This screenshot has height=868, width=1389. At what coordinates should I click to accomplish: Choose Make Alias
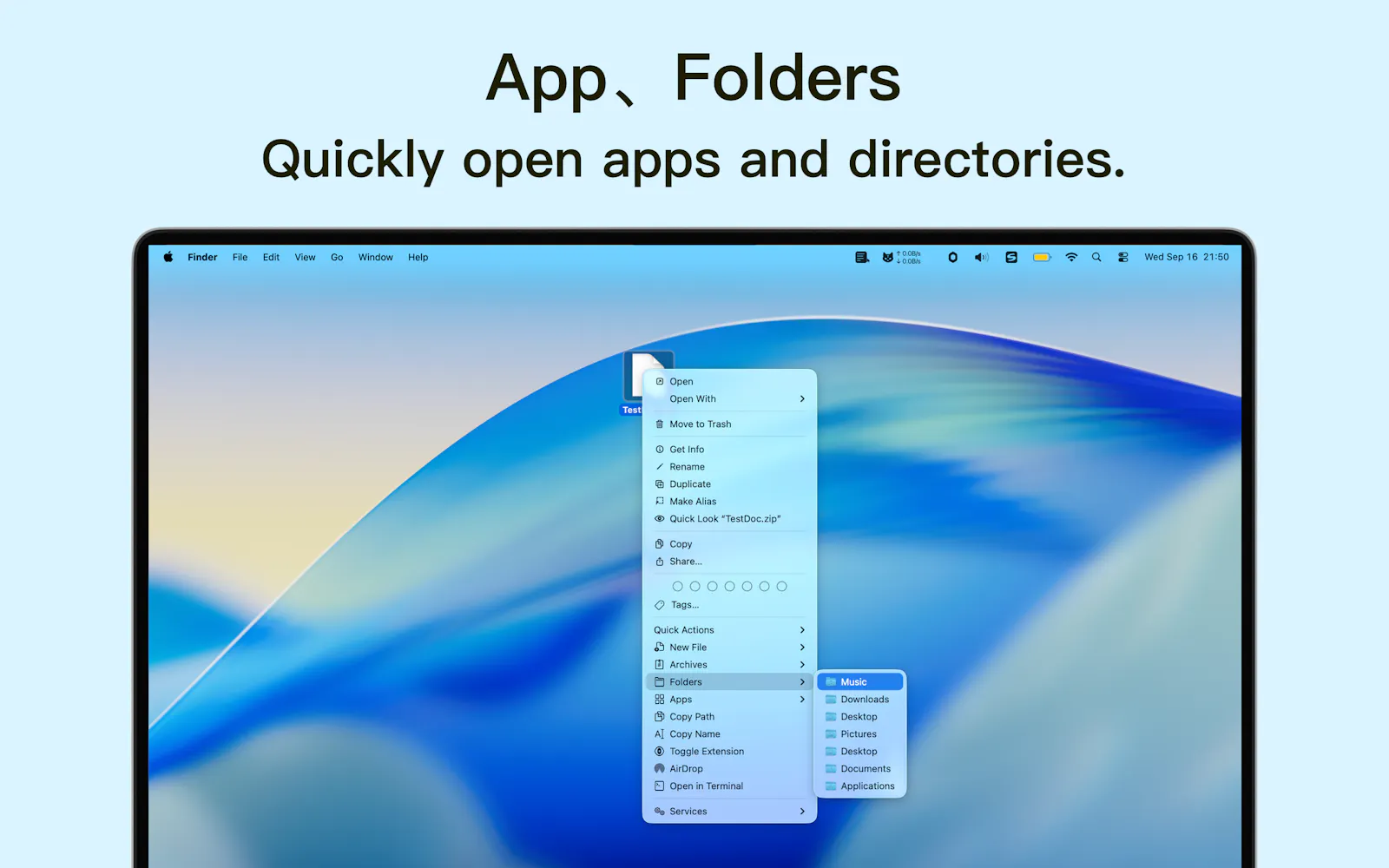click(x=729, y=502)
